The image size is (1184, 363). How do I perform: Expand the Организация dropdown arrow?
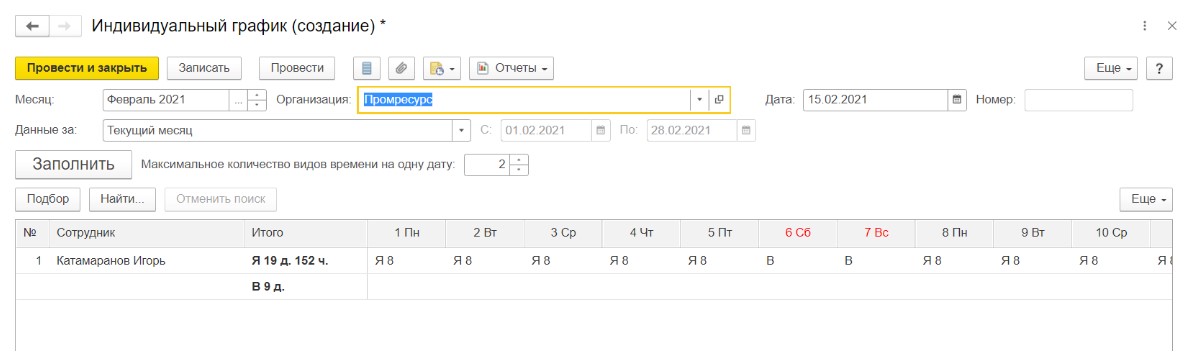pos(699,100)
